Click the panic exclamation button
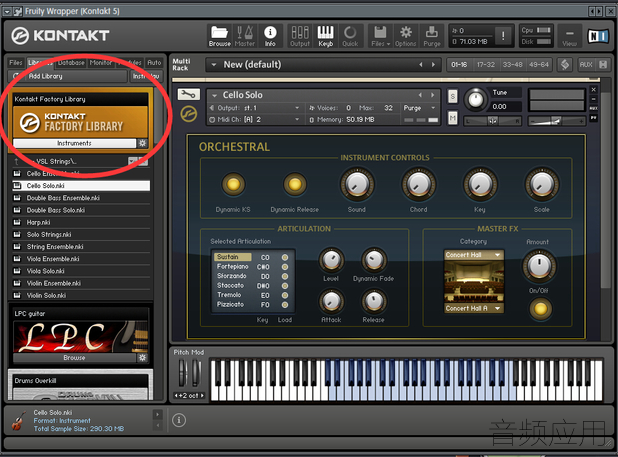 pyautogui.click(x=503, y=36)
